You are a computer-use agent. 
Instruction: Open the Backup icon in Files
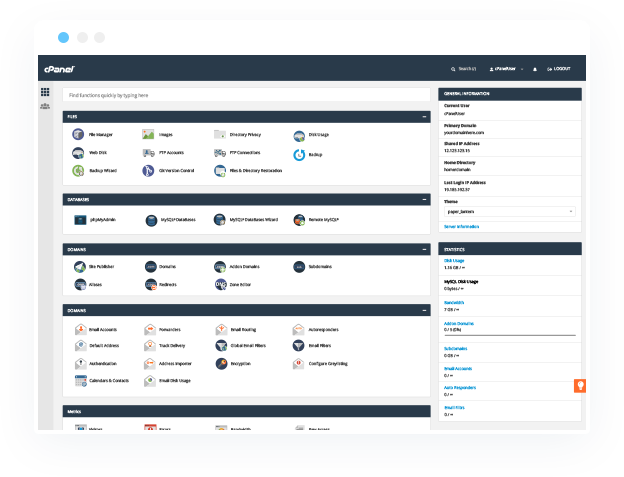(x=299, y=155)
